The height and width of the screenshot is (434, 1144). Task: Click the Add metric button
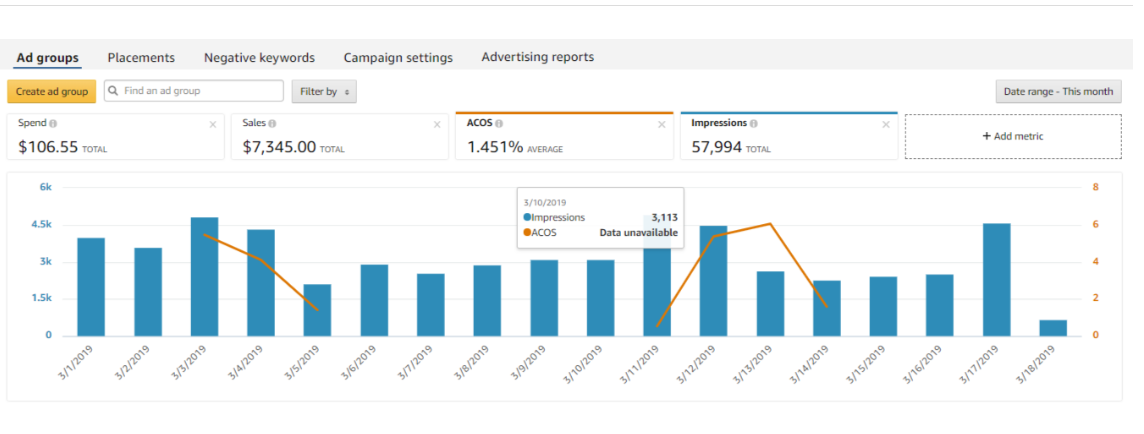pyautogui.click(x=1013, y=136)
